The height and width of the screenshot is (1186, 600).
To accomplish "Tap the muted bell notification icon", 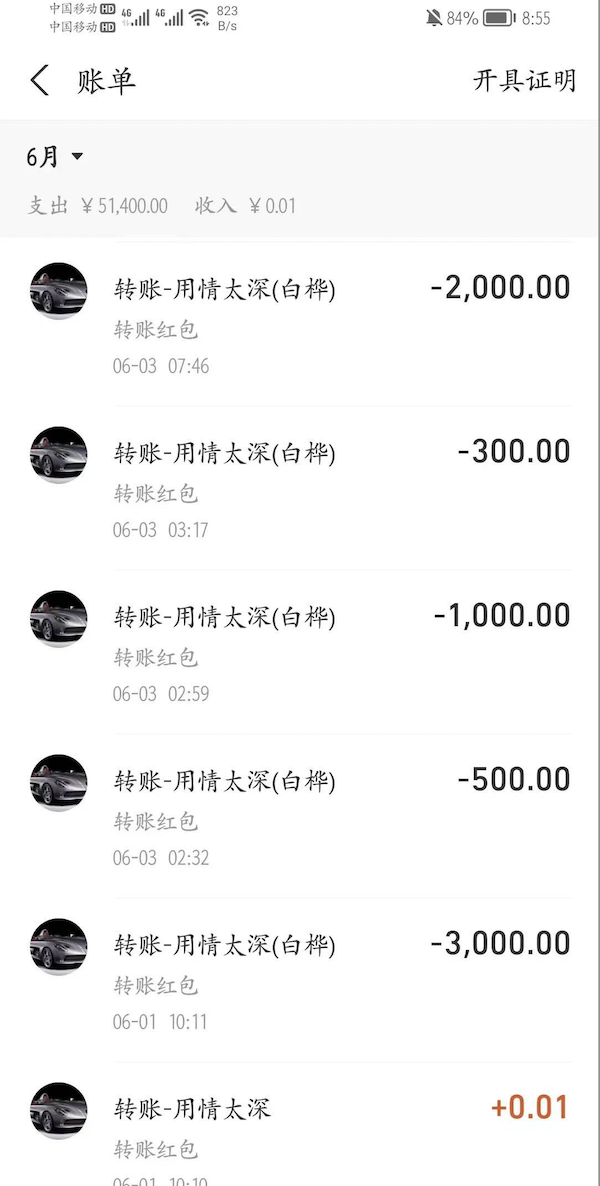I will click(434, 18).
